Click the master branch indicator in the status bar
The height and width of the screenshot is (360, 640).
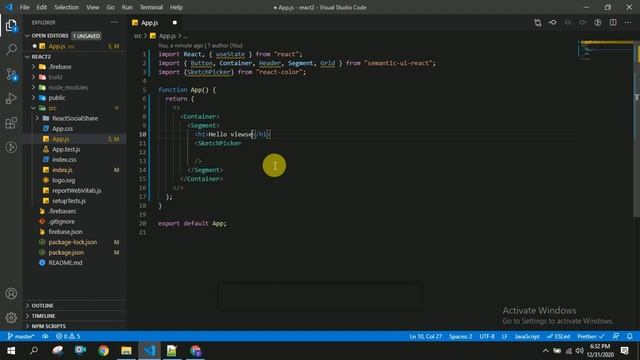(21, 336)
